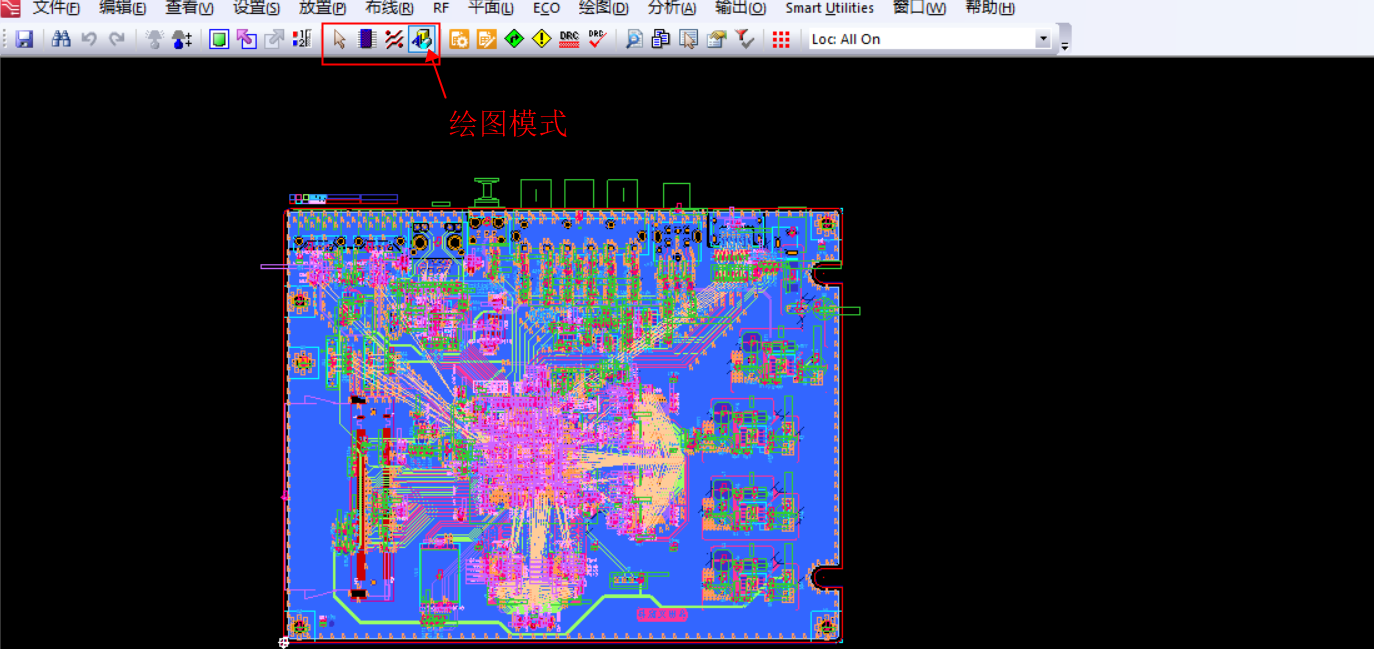Switch to Placement Edit mode
1374x649 pixels.
point(367,39)
